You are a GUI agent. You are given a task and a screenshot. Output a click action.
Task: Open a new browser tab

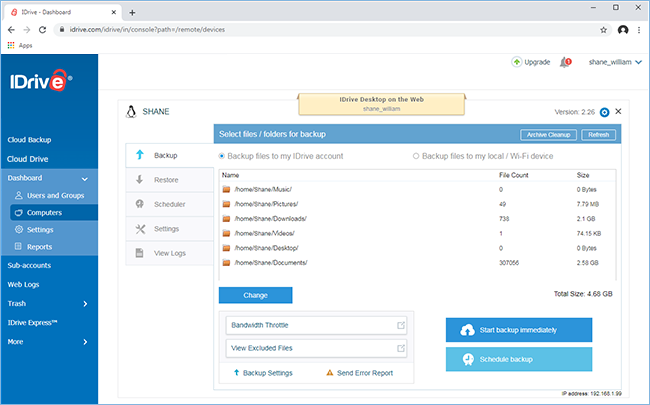tap(132, 12)
